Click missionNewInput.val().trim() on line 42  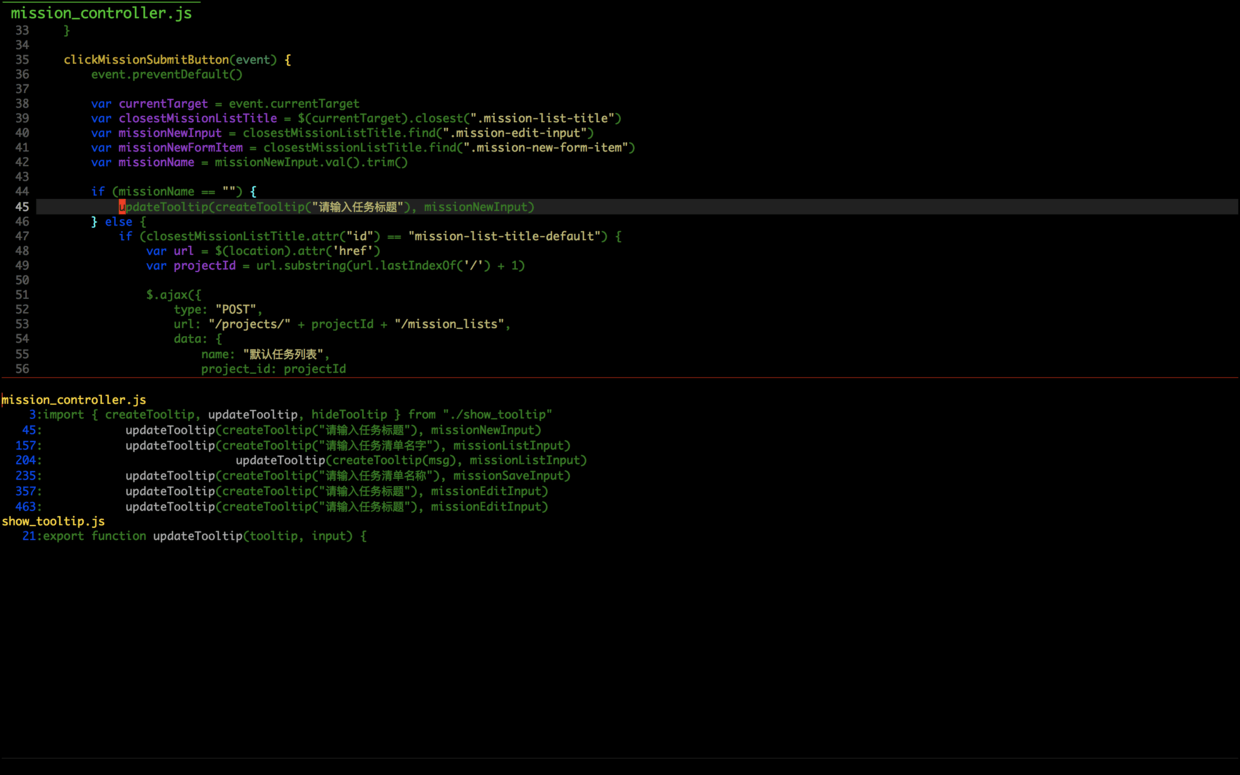[x=311, y=162]
